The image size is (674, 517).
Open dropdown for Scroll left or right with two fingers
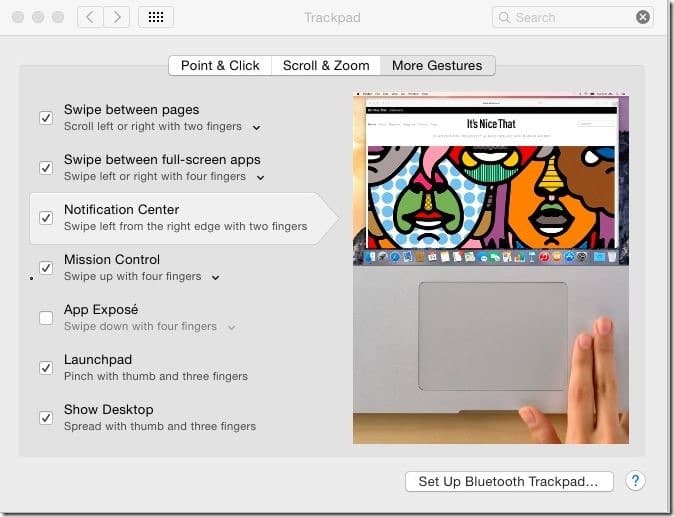point(256,128)
